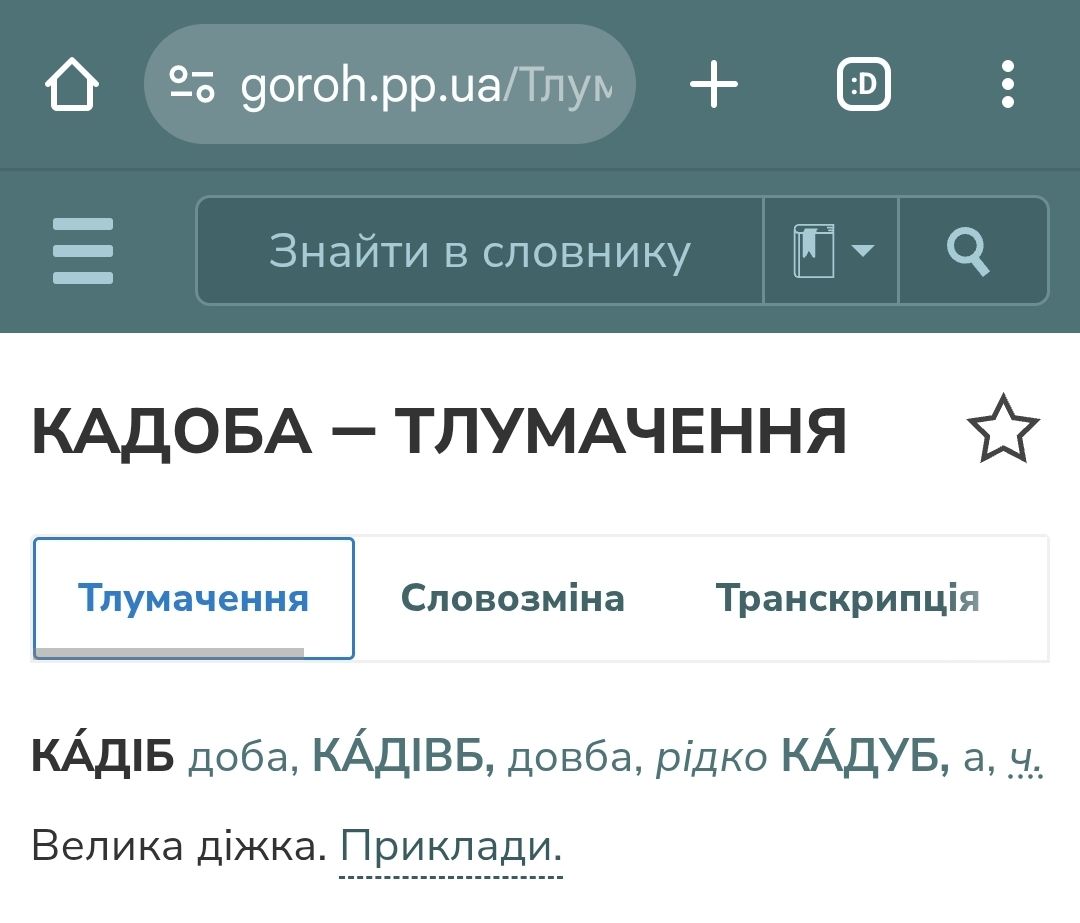The height and width of the screenshot is (923, 1080).
Task: Click the 'ч.' gender abbreviation
Action: (1025, 759)
